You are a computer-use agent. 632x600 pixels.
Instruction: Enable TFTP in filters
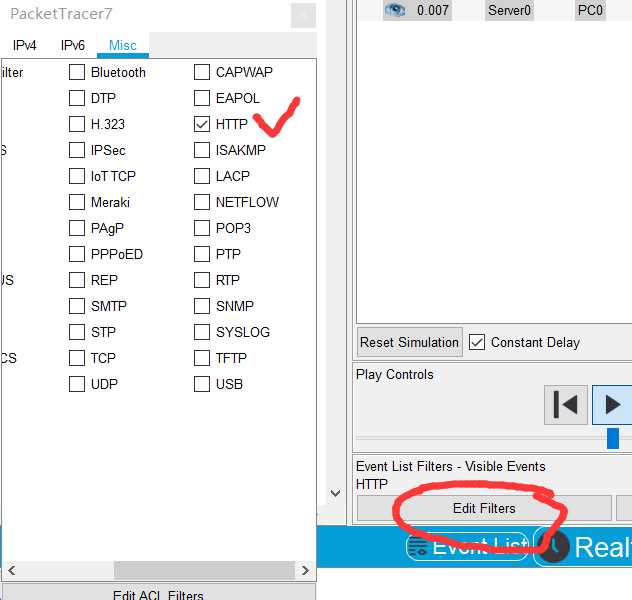(x=202, y=358)
